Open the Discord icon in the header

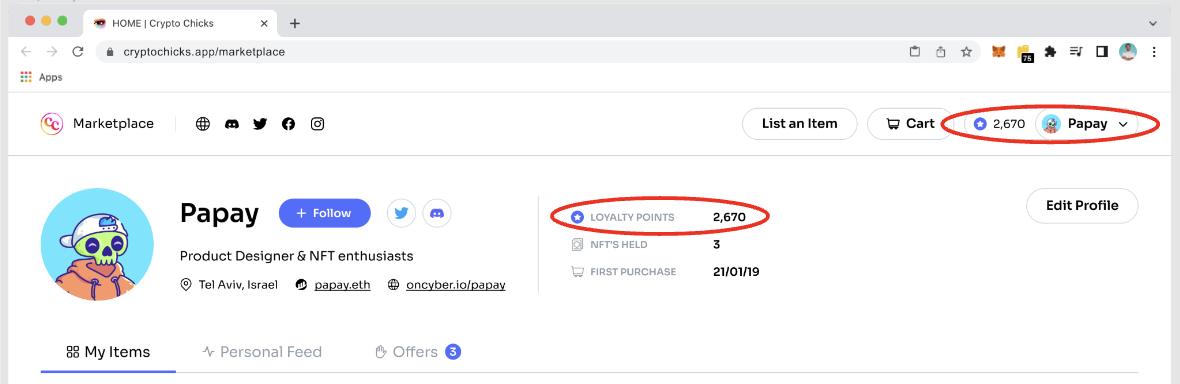click(x=232, y=124)
